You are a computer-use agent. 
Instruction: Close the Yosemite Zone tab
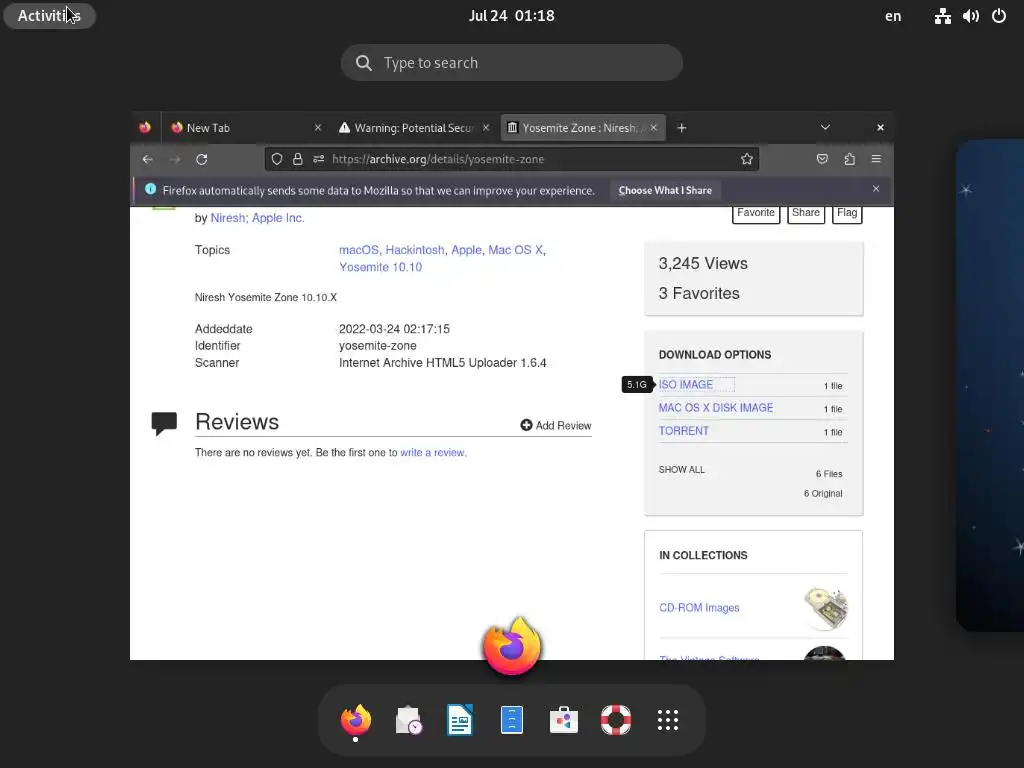pyautogui.click(x=654, y=128)
